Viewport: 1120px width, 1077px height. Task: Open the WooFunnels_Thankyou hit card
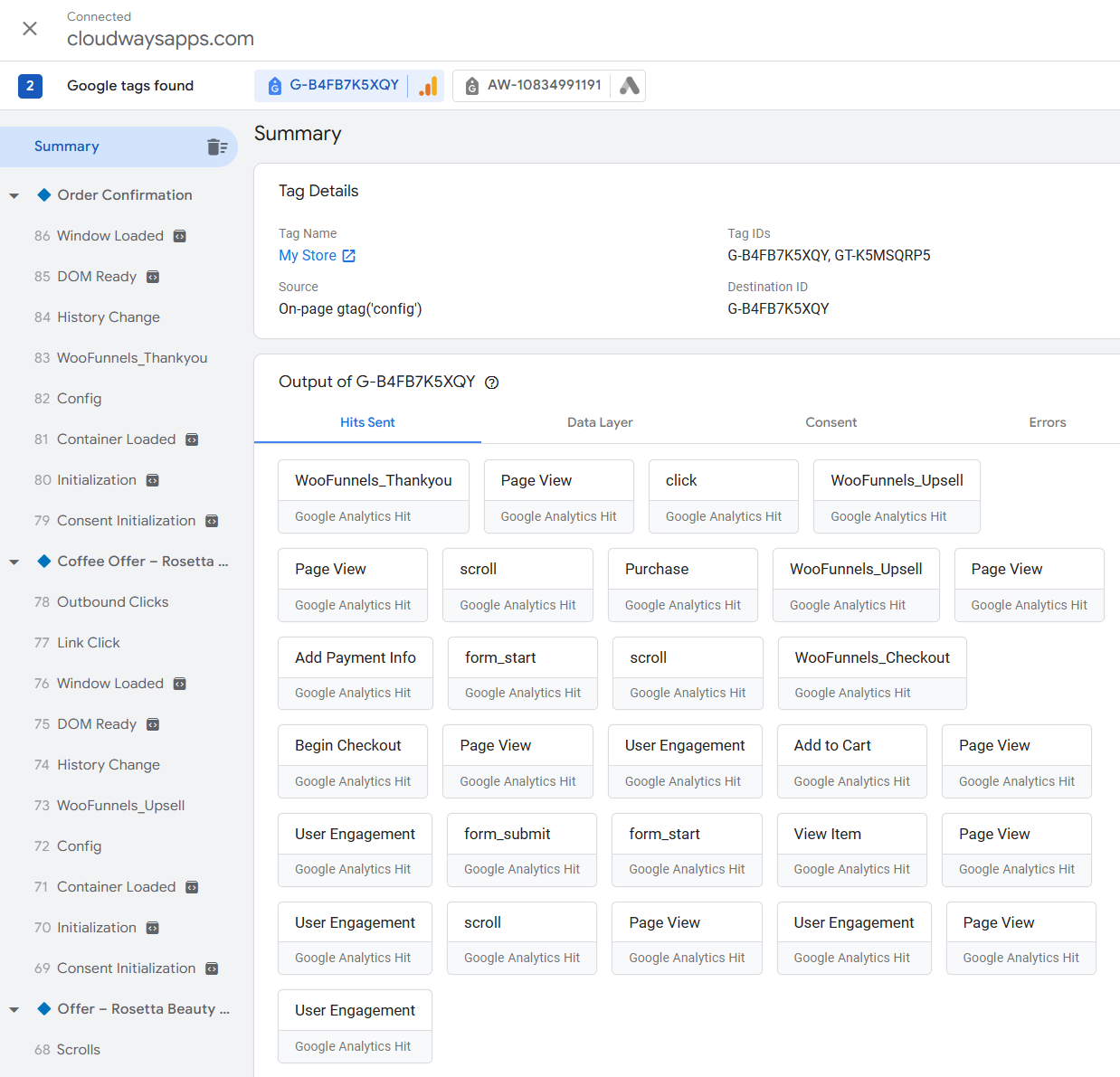[374, 496]
